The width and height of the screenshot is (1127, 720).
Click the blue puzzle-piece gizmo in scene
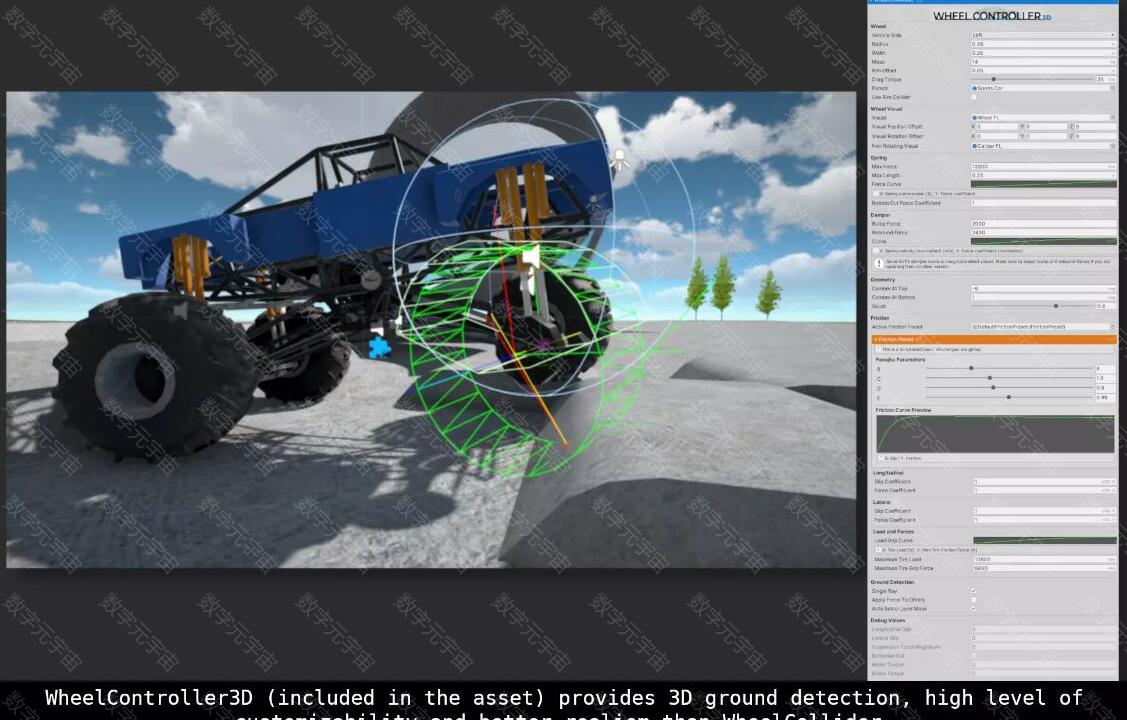tap(380, 348)
